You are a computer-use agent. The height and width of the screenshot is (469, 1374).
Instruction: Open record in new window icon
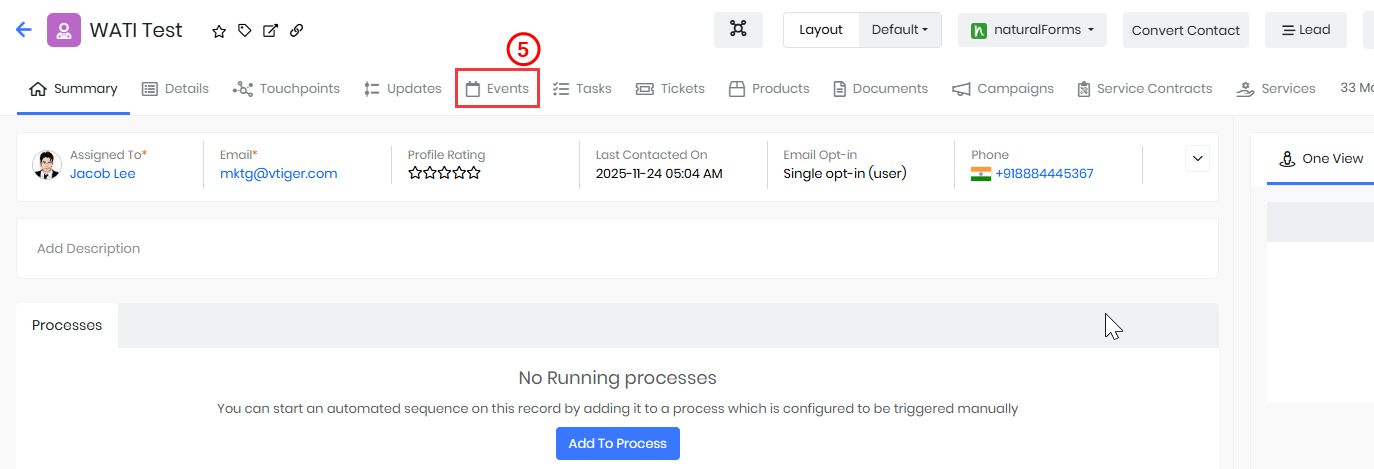click(270, 31)
